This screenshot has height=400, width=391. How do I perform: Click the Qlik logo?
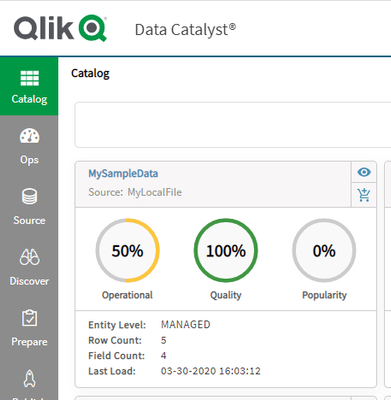60,28
